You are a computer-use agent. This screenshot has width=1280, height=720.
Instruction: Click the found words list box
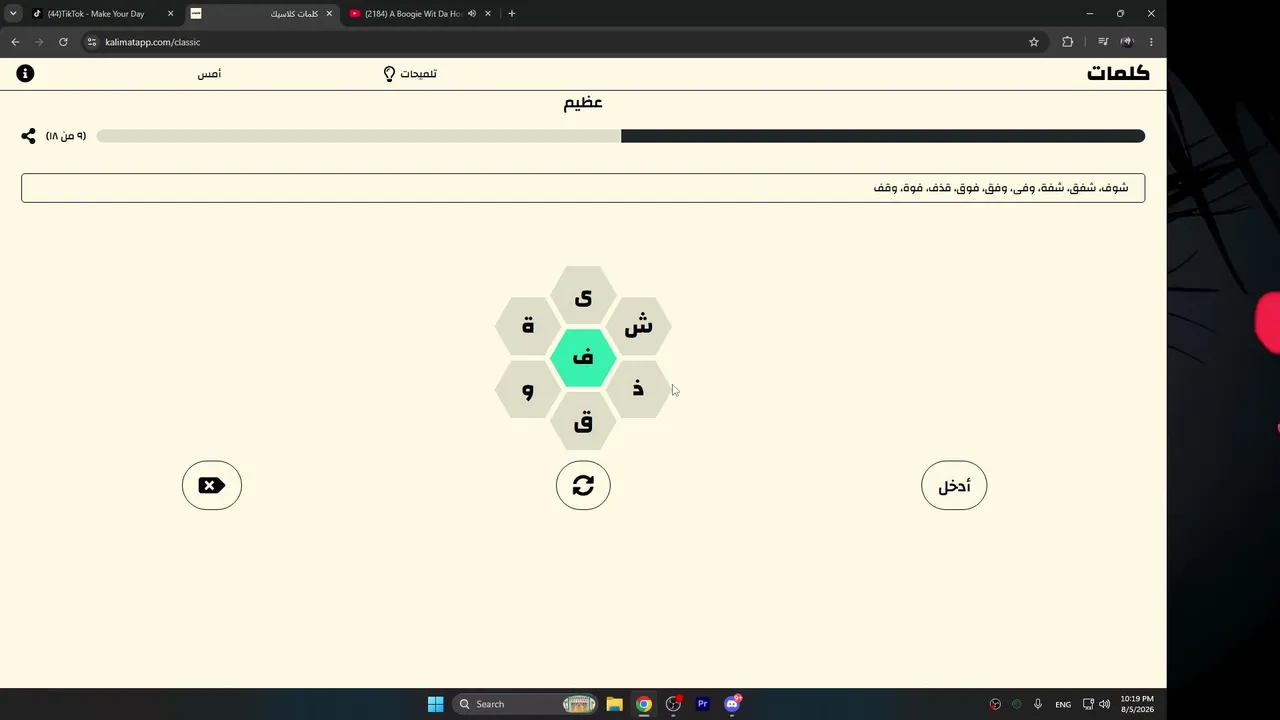point(583,188)
